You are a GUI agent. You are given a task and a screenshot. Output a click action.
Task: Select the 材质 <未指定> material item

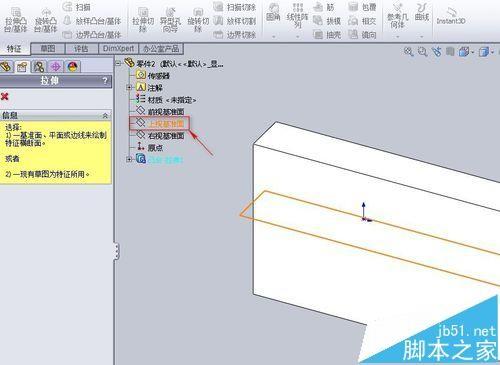pos(166,99)
